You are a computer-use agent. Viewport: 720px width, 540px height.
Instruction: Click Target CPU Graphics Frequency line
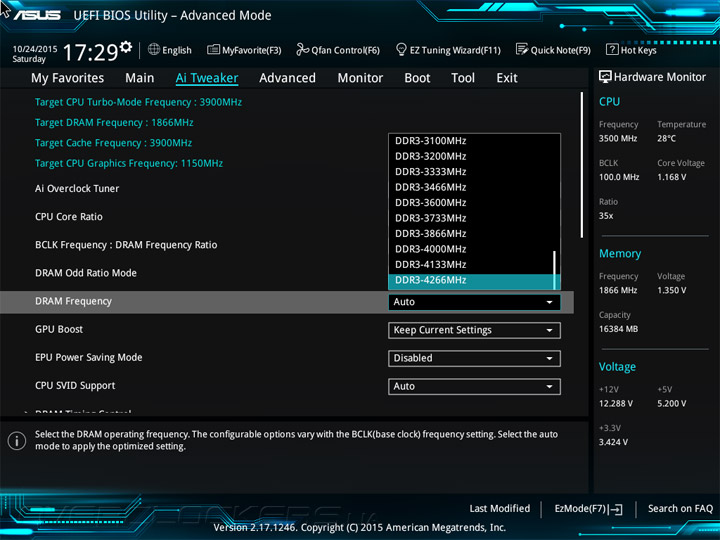coord(129,163)
